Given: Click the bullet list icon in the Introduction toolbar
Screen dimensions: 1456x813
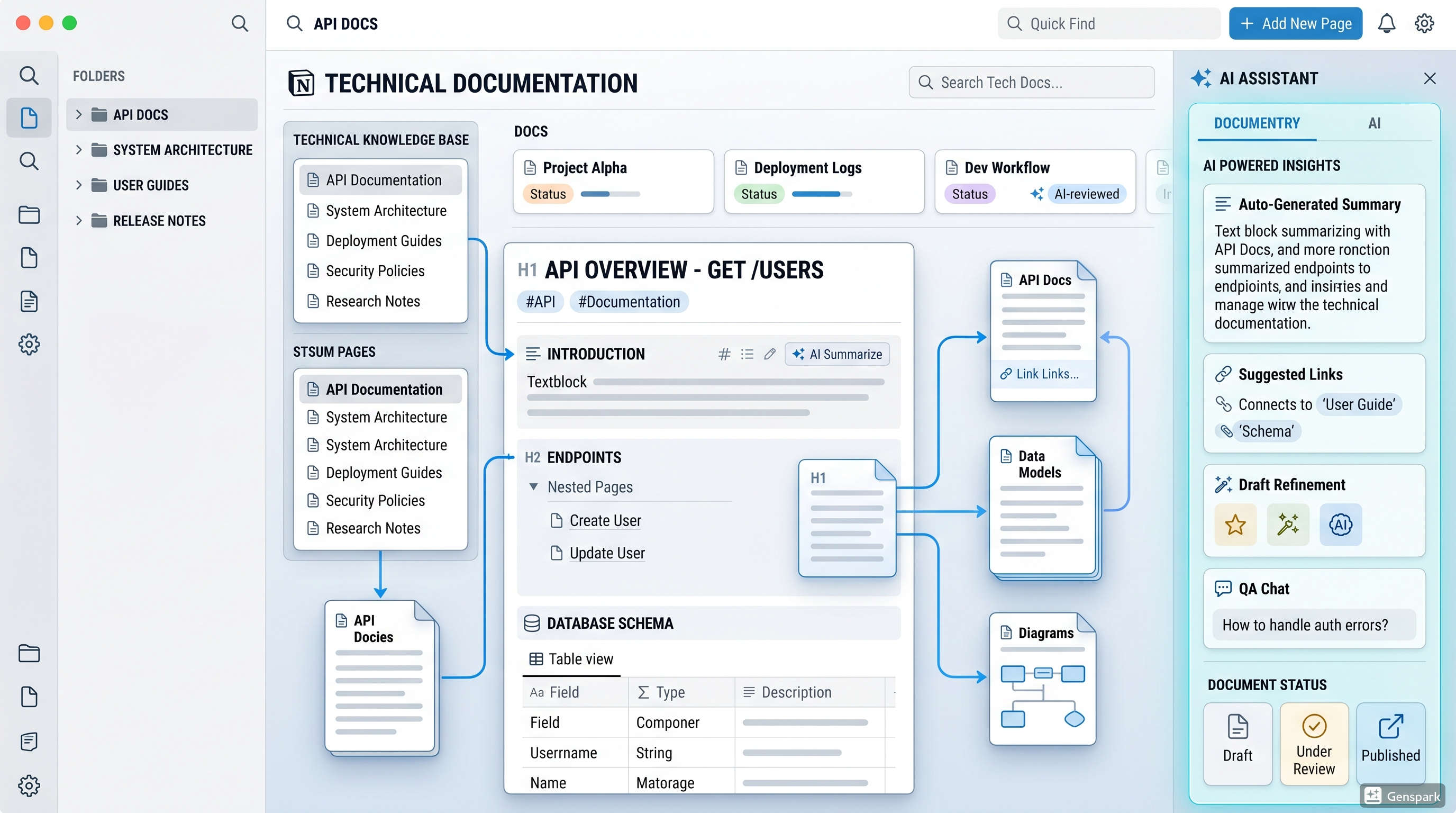Looking at the screenshot, I should tap(747, 354).
